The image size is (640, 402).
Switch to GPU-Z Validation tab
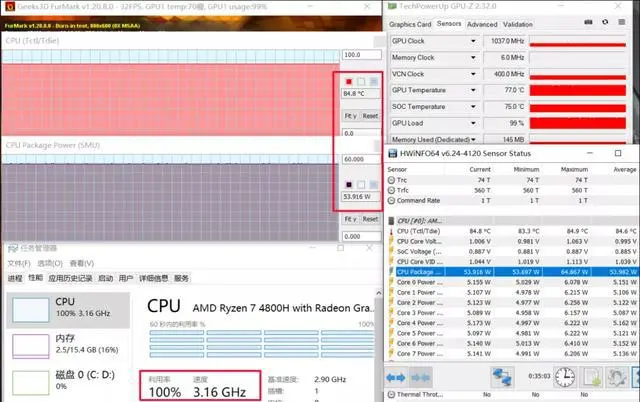518,24
